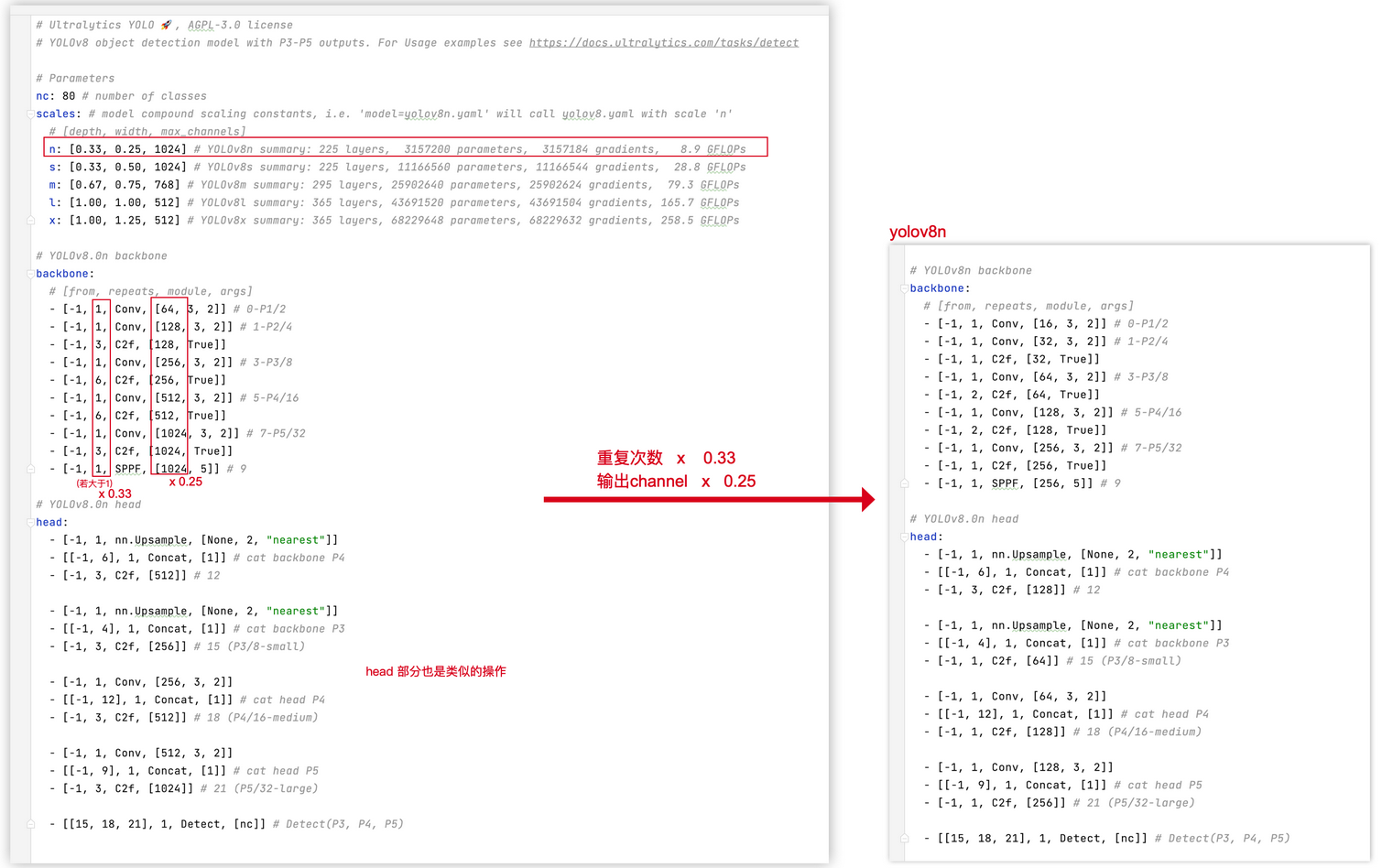Image resolution: width=1382 pixels, height=868 pixels.
Task: Click the fold end marker beside x: scale line
Action: [x=30, y=221]
